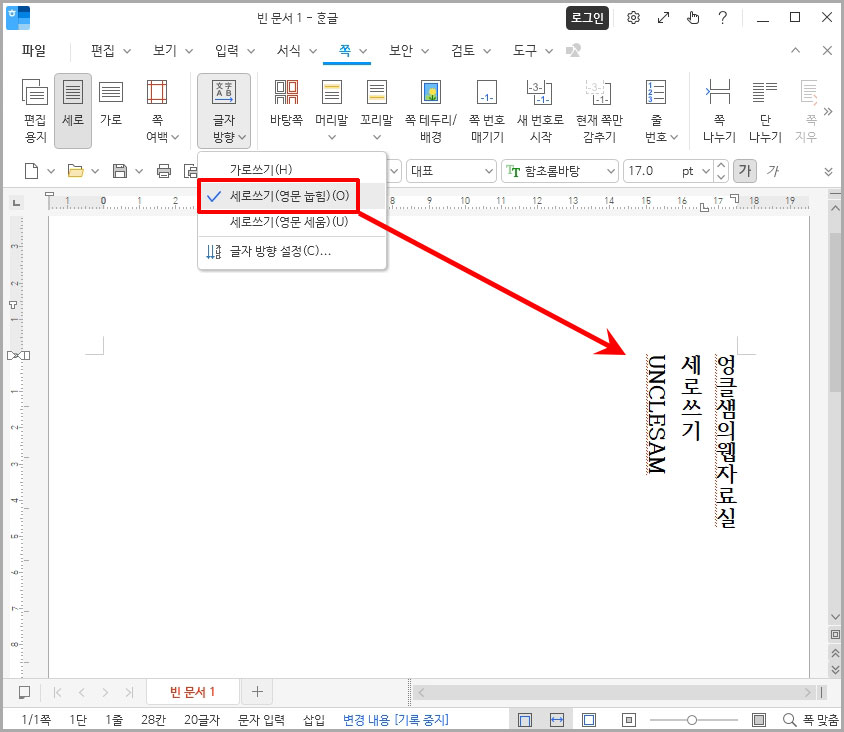The height and width of the screenshot is (732, 844).
Task: Adjust the zoom slider in status bar
Action: (x=692, y=718)
